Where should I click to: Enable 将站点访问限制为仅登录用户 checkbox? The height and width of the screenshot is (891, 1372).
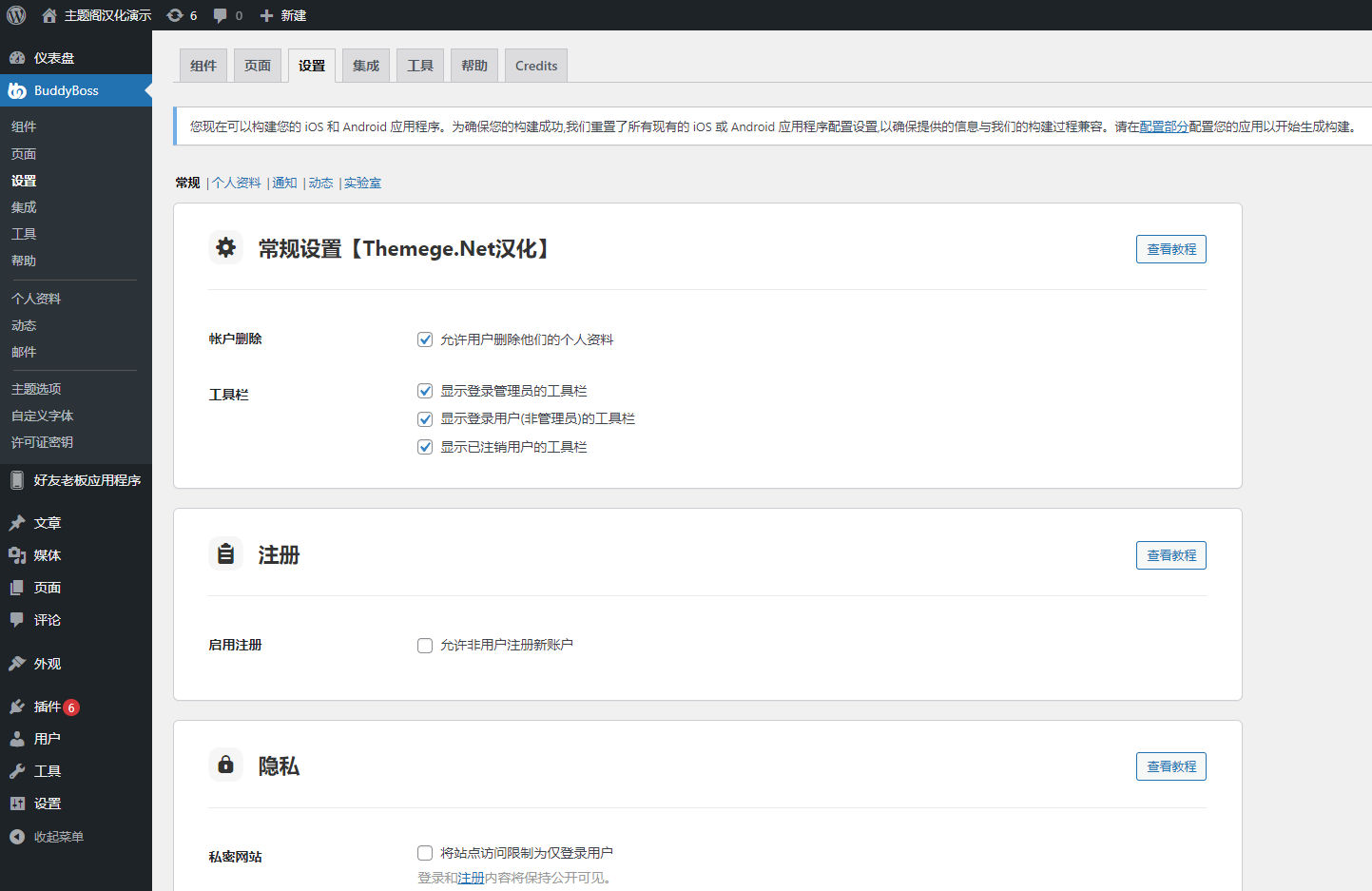pos(425,853)
